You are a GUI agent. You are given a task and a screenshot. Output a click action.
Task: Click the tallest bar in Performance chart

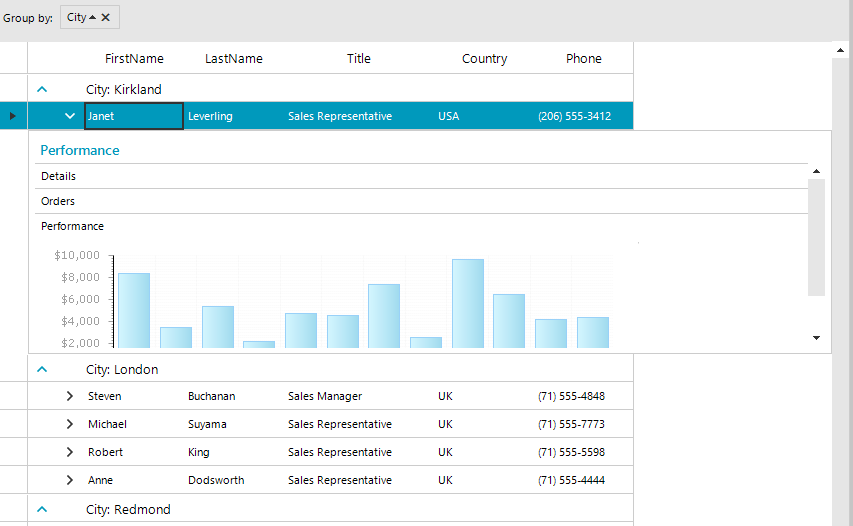click(468, 304)
